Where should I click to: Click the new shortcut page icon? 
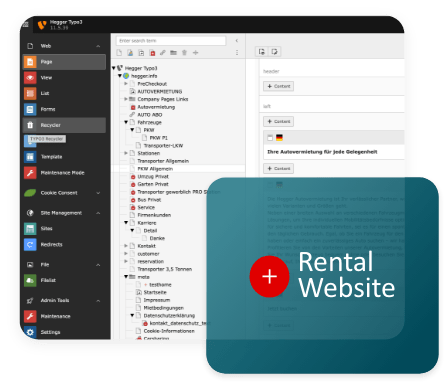(x=141, y=53)
